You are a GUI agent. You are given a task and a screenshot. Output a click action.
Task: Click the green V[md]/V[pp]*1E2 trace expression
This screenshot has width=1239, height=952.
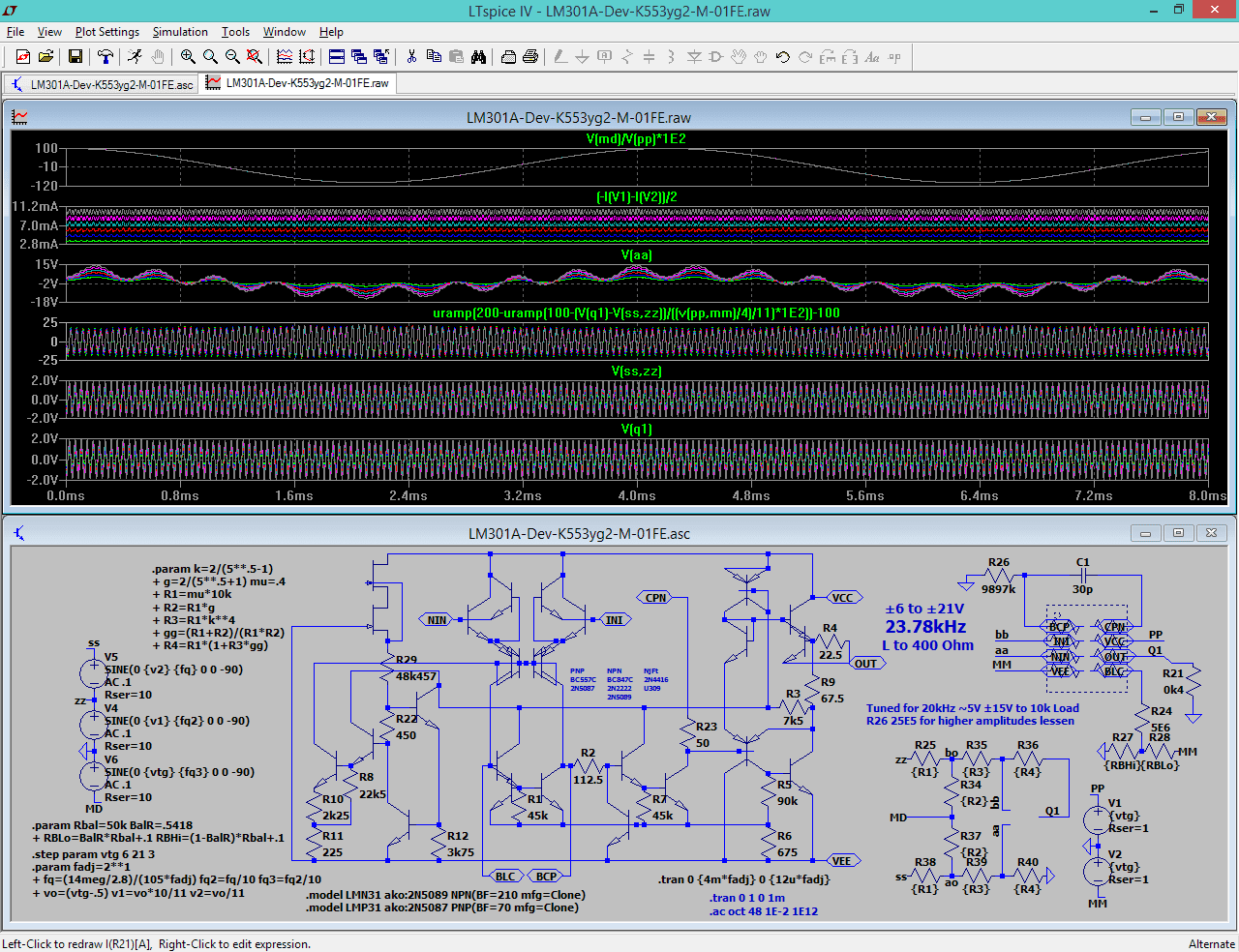(x=636, y=138)
